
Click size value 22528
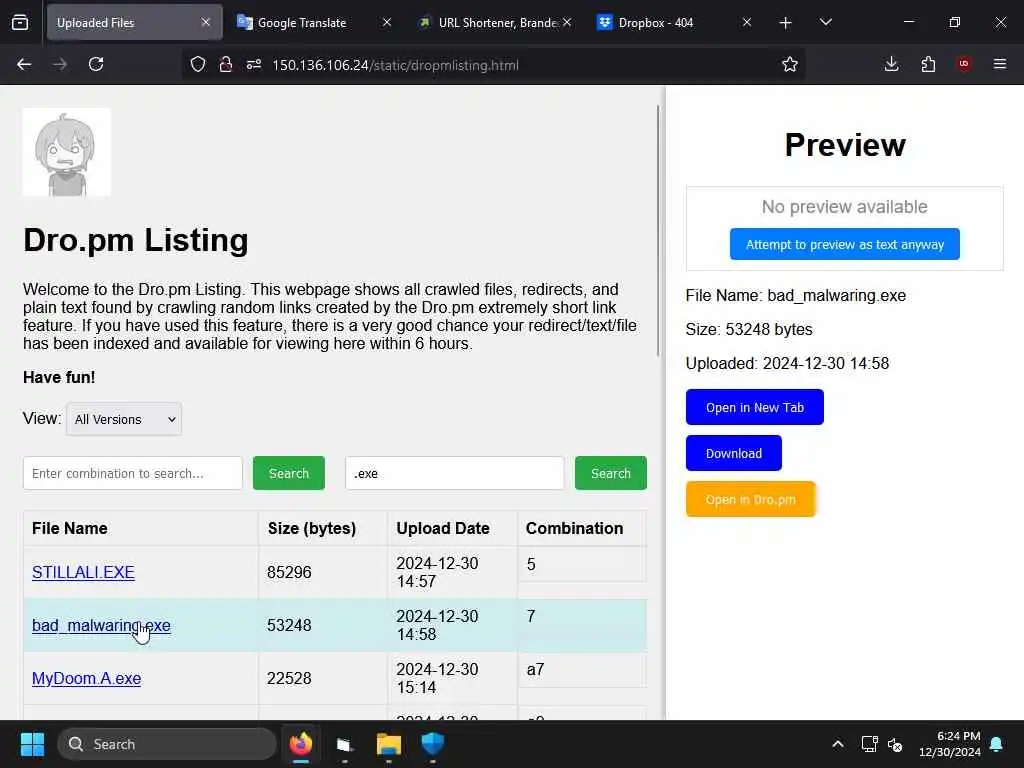point(289,678)
